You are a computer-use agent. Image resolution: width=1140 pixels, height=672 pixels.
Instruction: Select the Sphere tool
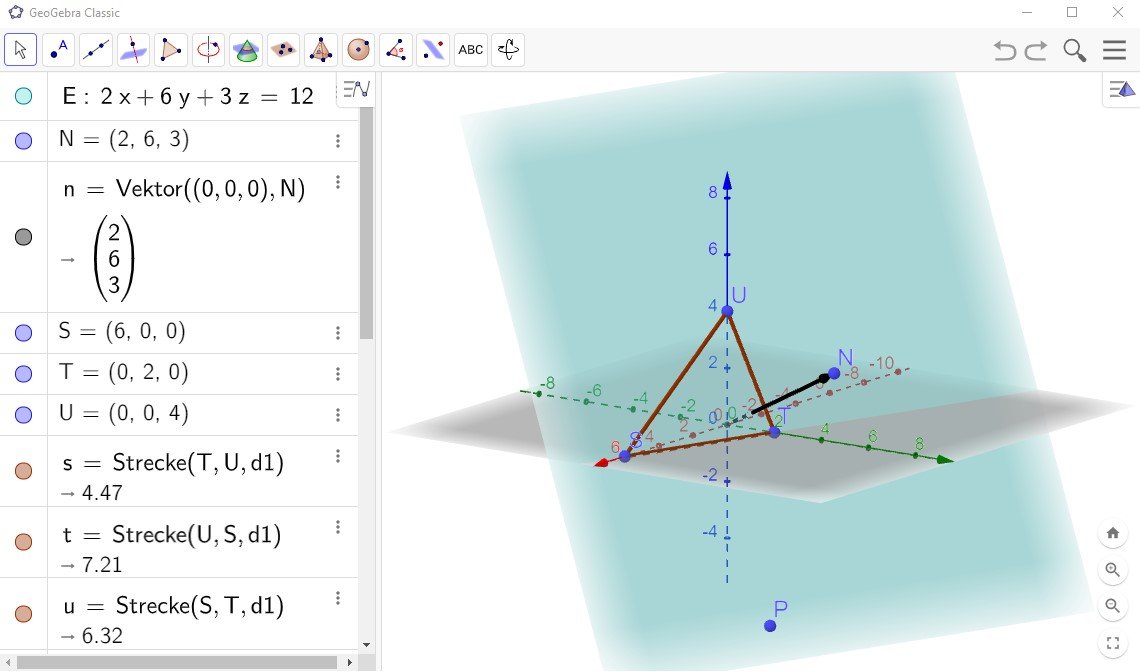point(358,49)
